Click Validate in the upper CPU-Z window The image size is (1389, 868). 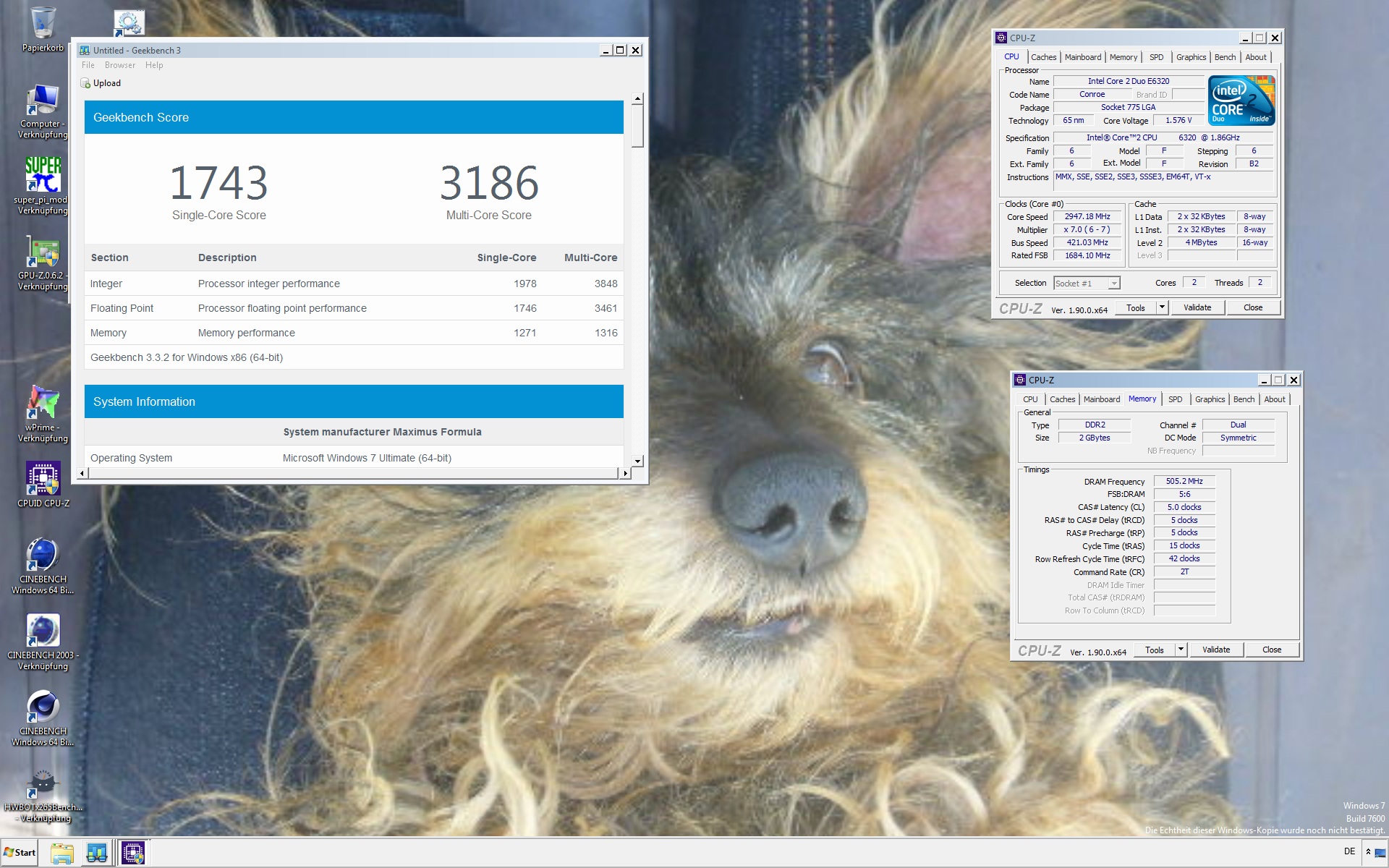(1197, 307)
